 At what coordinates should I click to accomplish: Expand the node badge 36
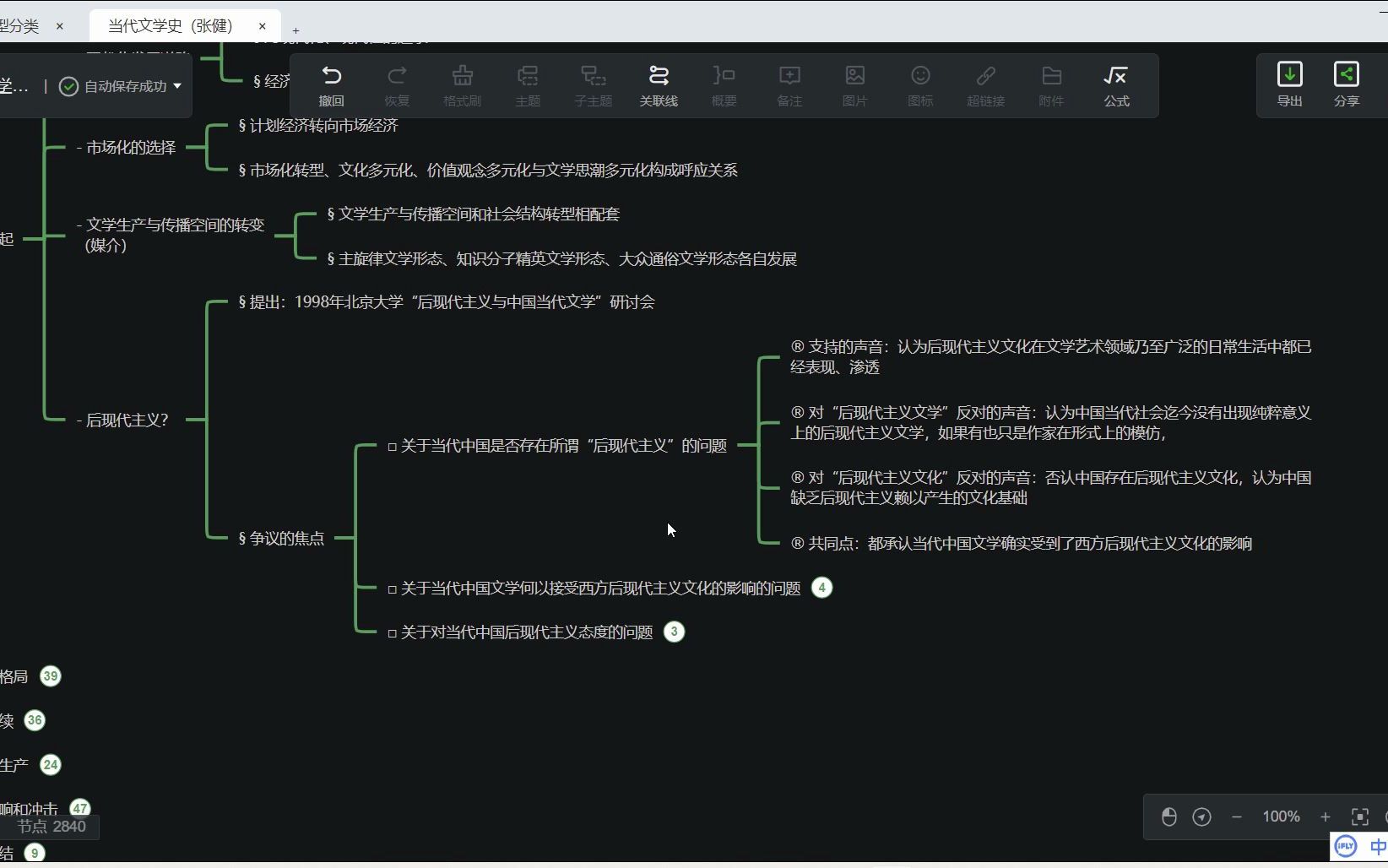coord(35,720)
